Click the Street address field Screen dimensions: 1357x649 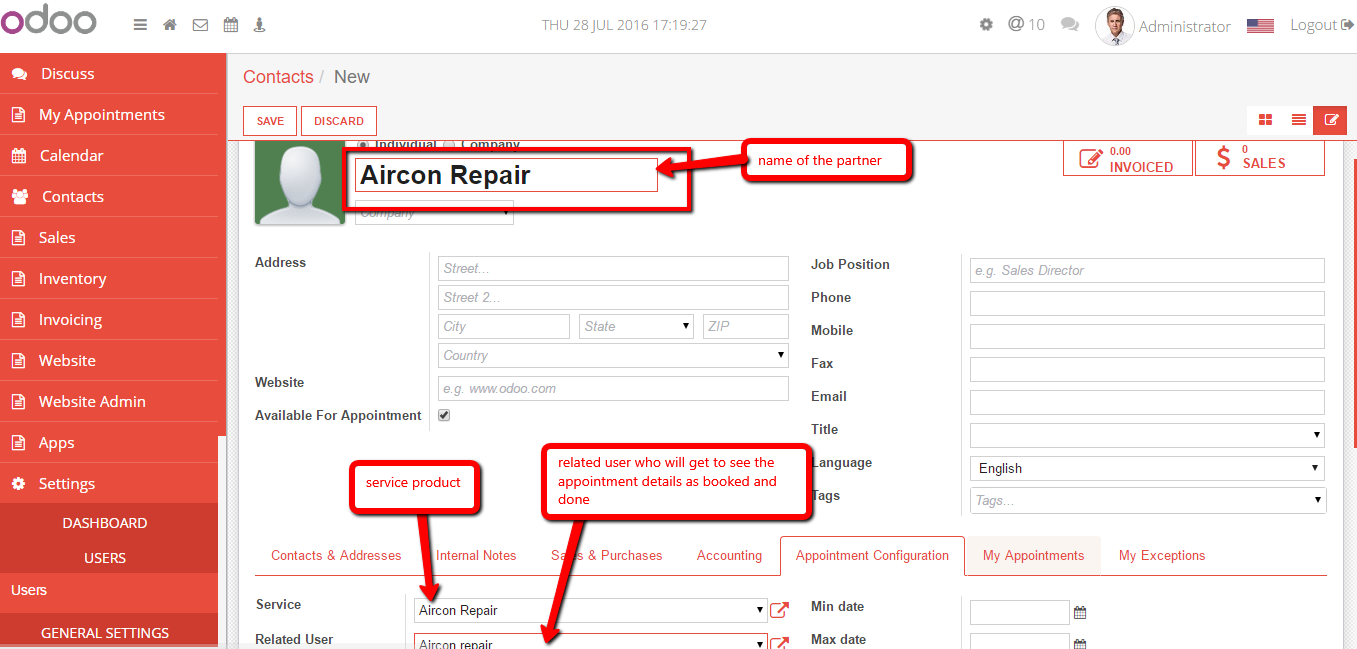pyautogui.click(x=613, y=268)
